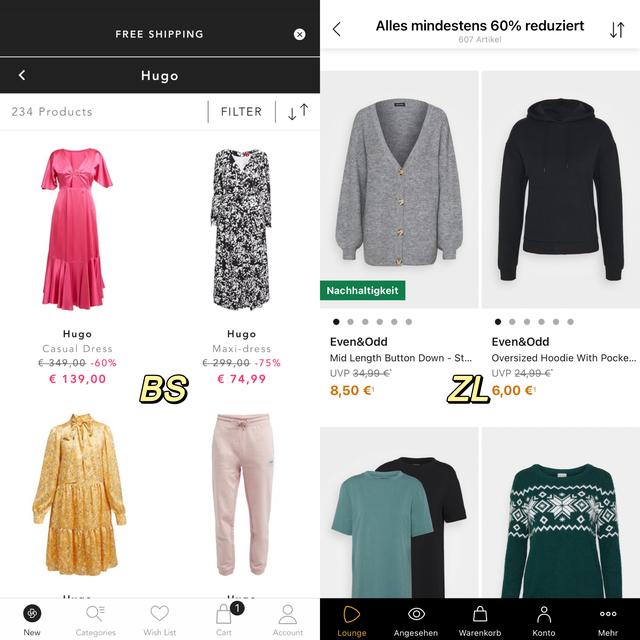Screen dimensions: 640x640
Task: Go back from 60% reduziert list
Action: [x=337, y=29]
